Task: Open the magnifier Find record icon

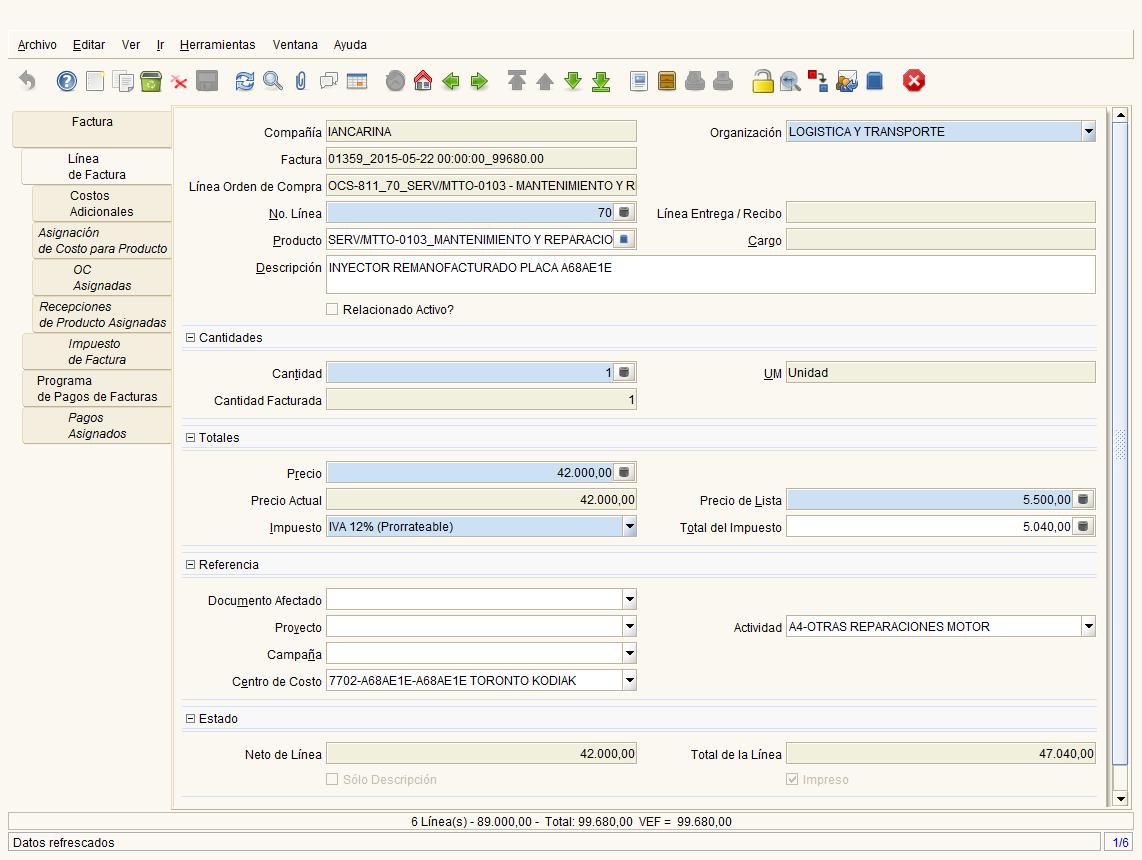Action: point(273,81)
